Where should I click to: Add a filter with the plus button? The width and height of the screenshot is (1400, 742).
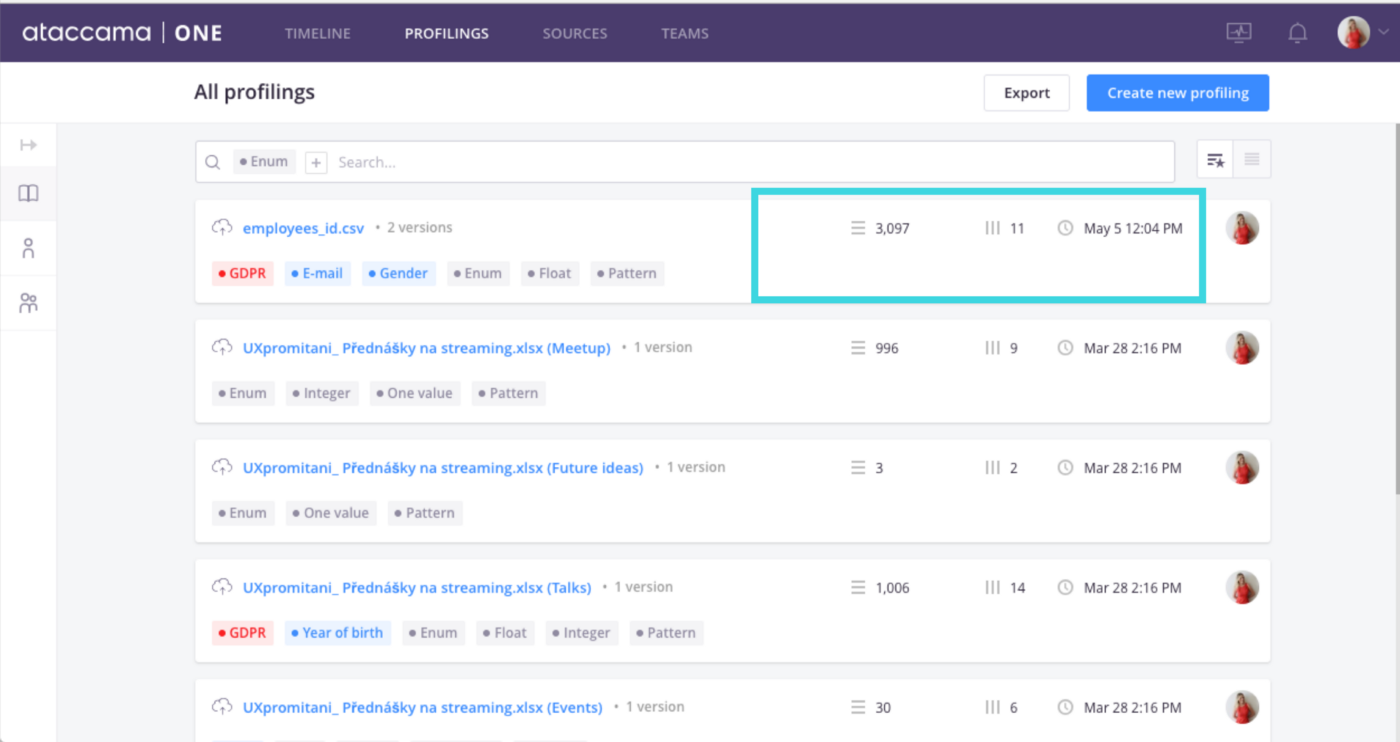click(316, 162)
